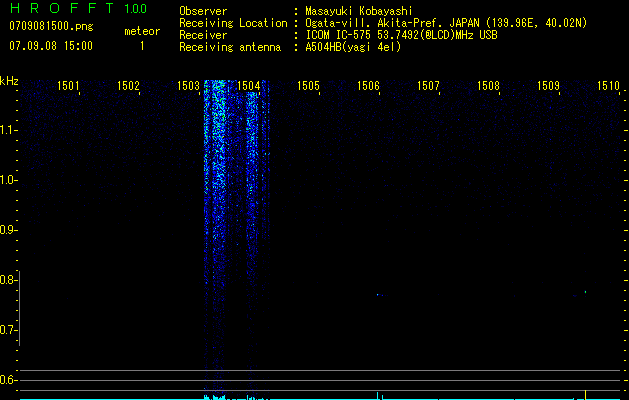Image resolution: width=629 pixels, height=400 pixels.
Task: Click the 1506 time axis label
Action: pyautogui.click(x=368, y=85)
